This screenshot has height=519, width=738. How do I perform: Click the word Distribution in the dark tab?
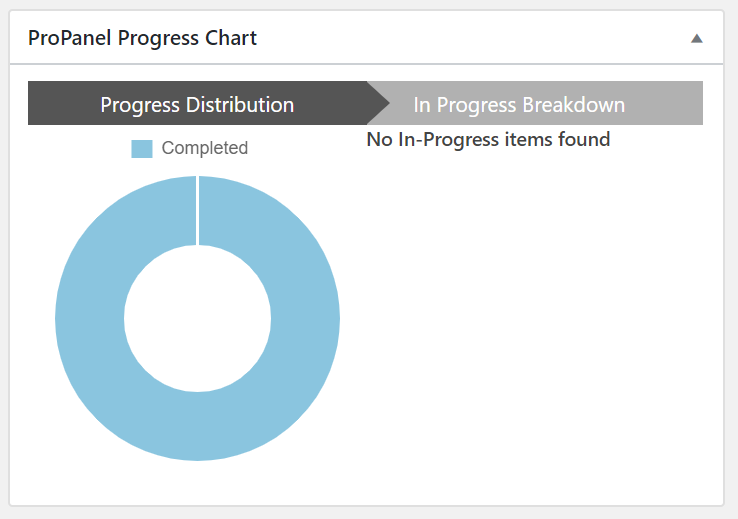point(240,105)
